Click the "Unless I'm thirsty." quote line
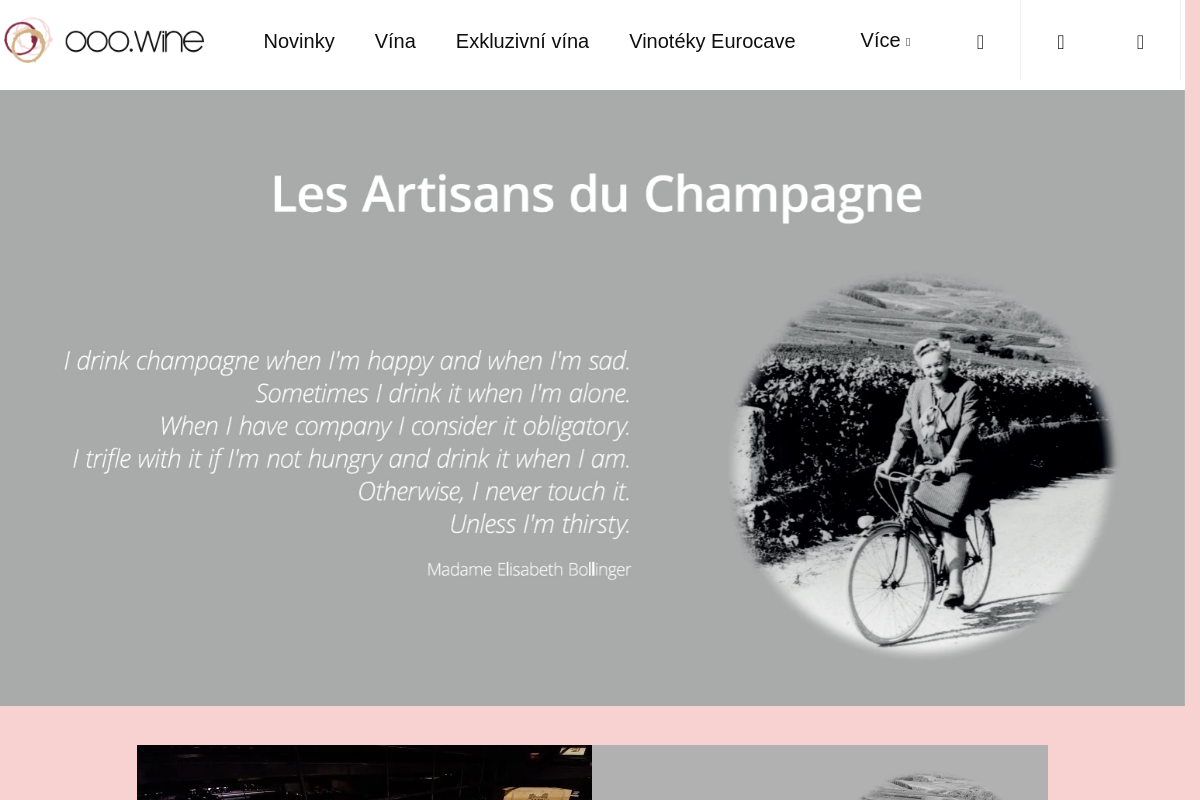 [x=539, y=524]
